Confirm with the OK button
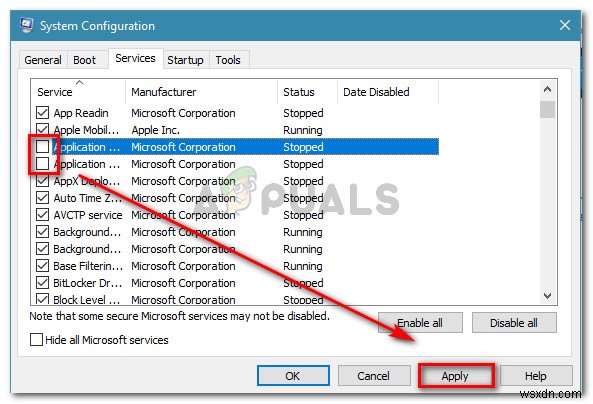The height and width of the screenshot is (404, 593). (293, 376)
